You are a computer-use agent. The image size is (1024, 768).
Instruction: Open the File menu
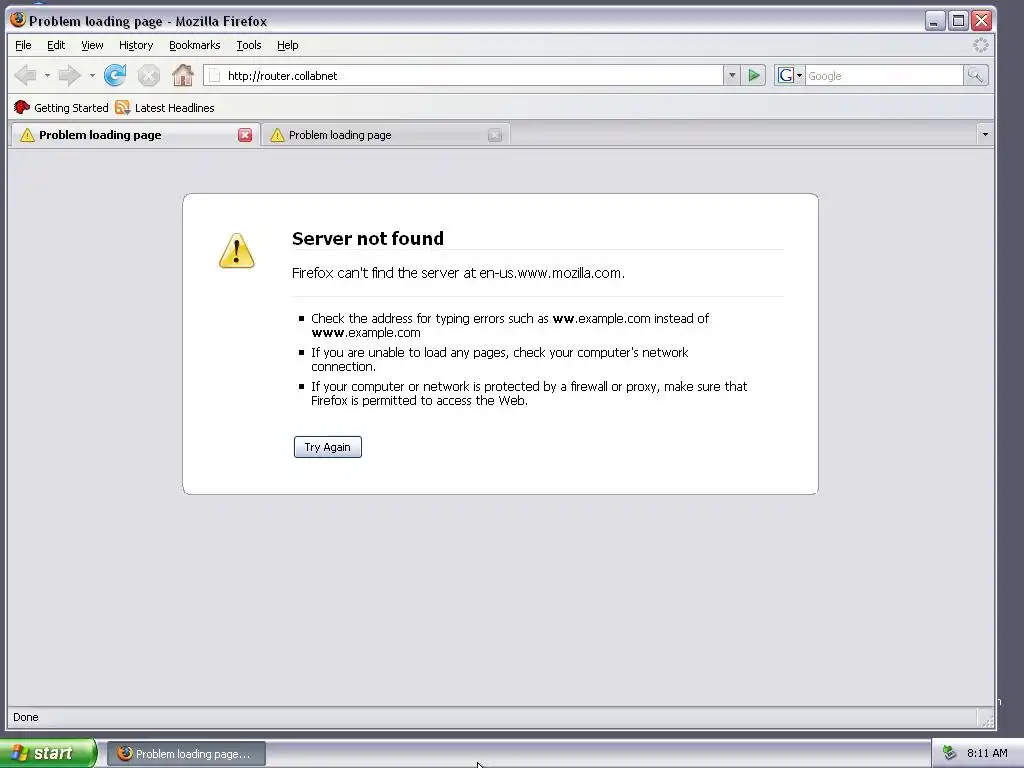24,45
